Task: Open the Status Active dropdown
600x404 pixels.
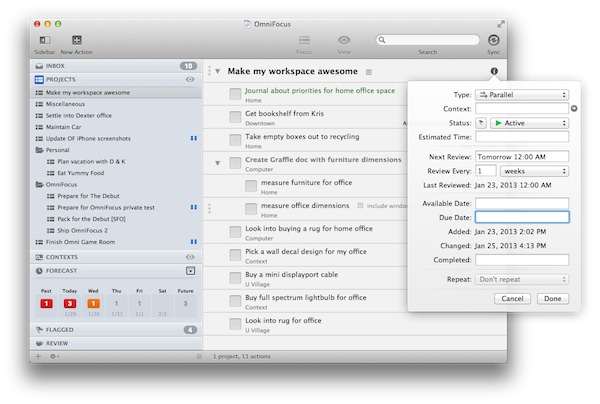Action: pos(530,123)
